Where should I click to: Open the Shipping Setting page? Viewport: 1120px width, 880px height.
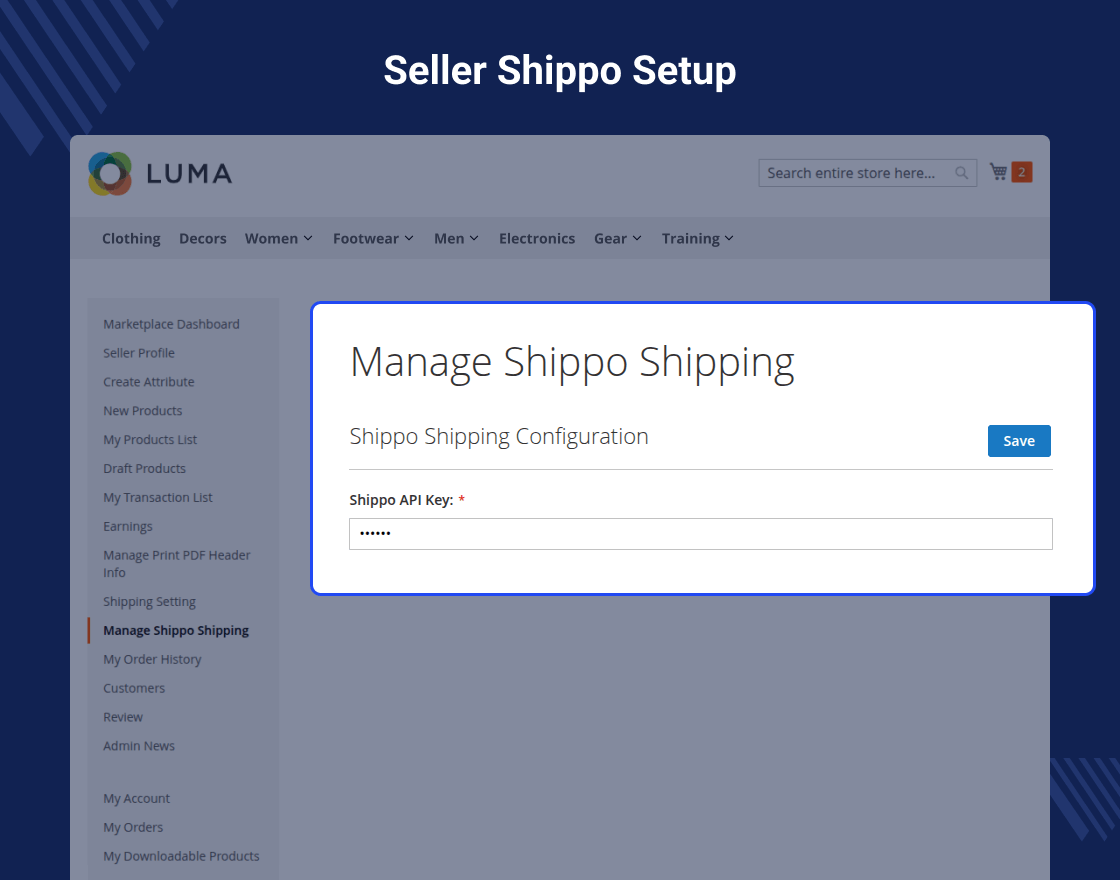pos(149,601)
